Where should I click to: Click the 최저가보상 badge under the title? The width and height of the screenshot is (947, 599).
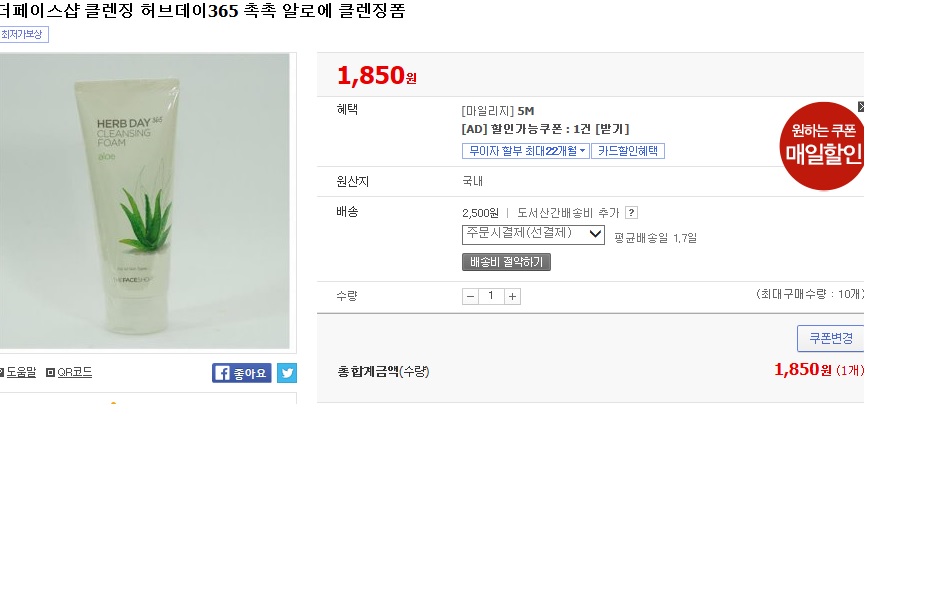click(22, 35)
